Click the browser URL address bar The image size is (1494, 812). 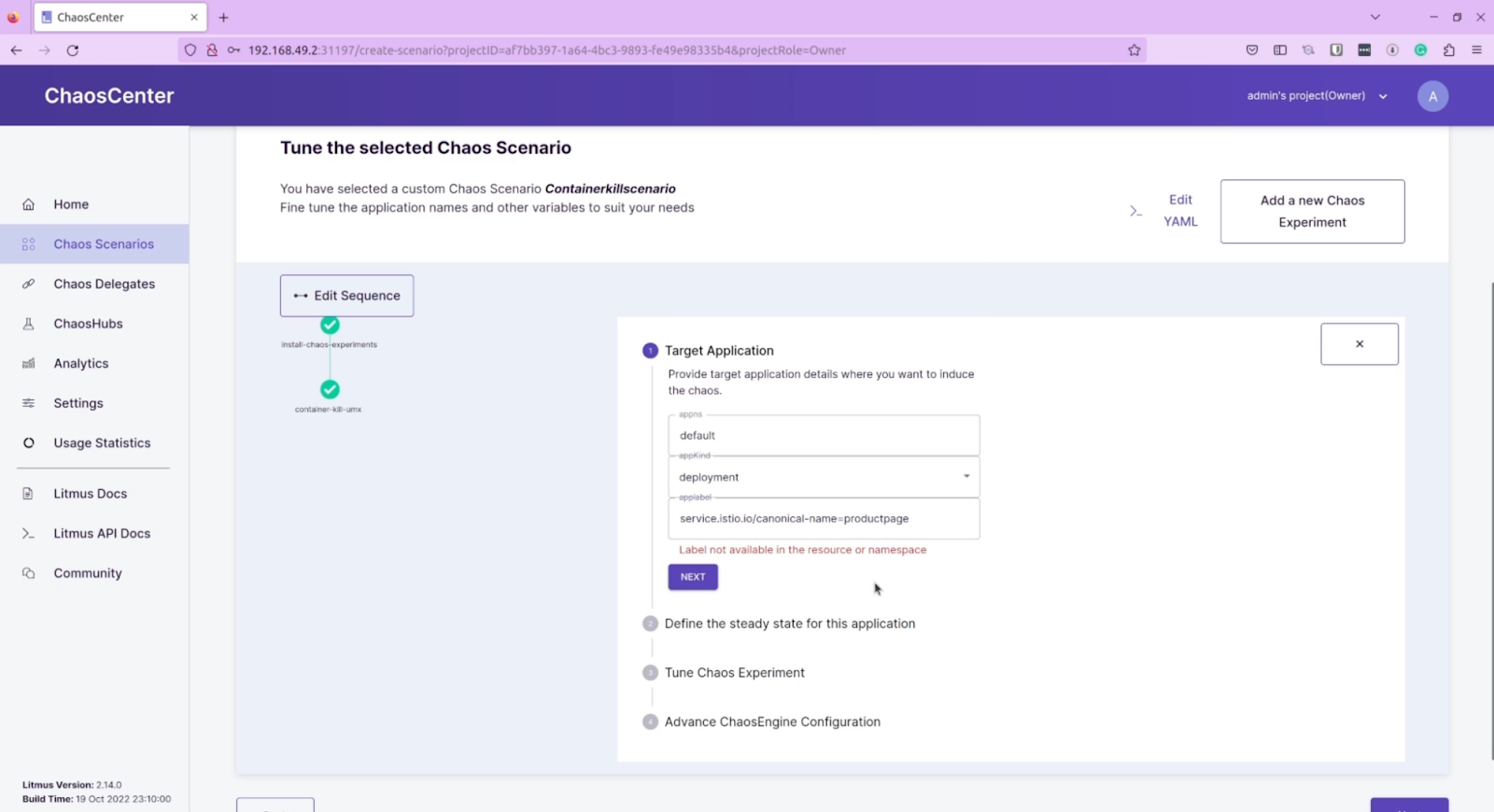tap(663, 50)
